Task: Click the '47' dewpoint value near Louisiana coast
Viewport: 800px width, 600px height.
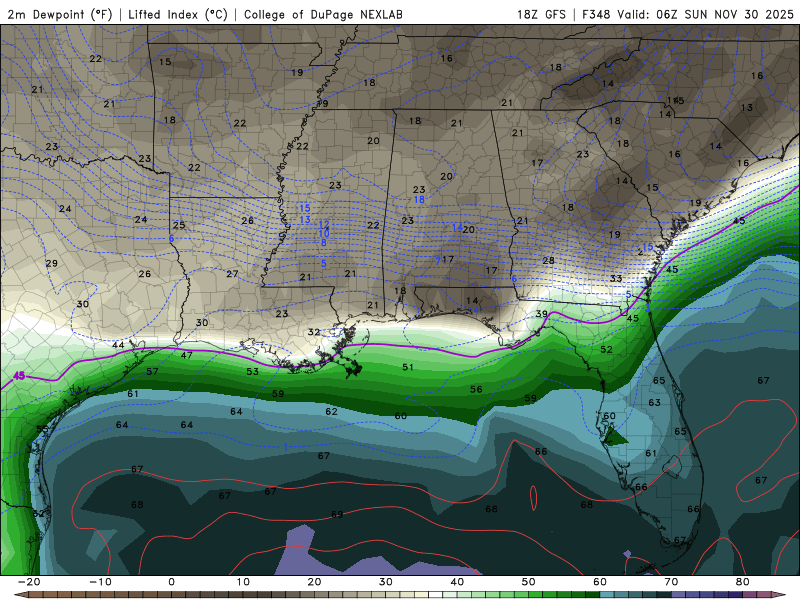Action: [187, 355]
